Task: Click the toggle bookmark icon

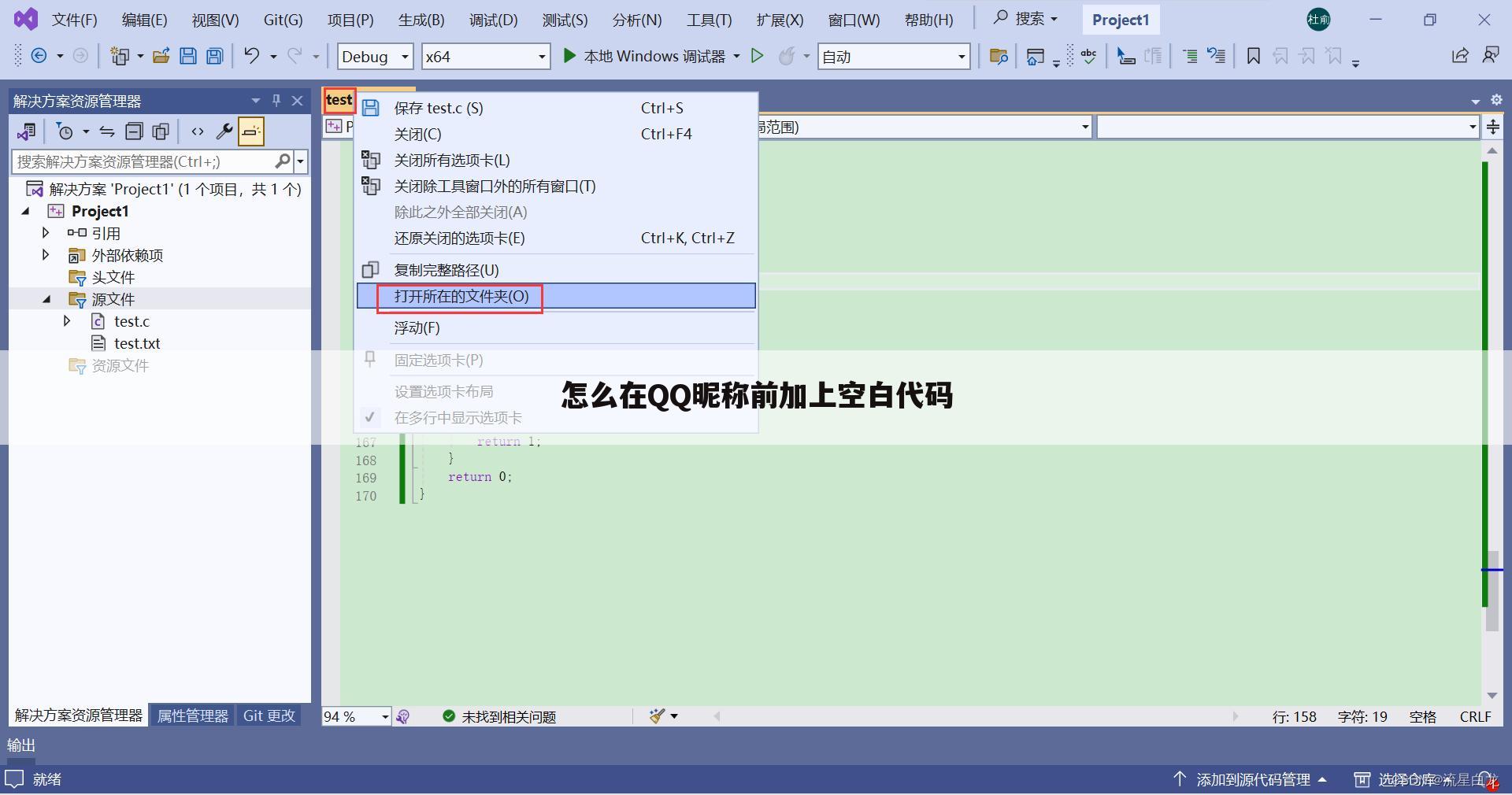Action: coord(1254,56)
